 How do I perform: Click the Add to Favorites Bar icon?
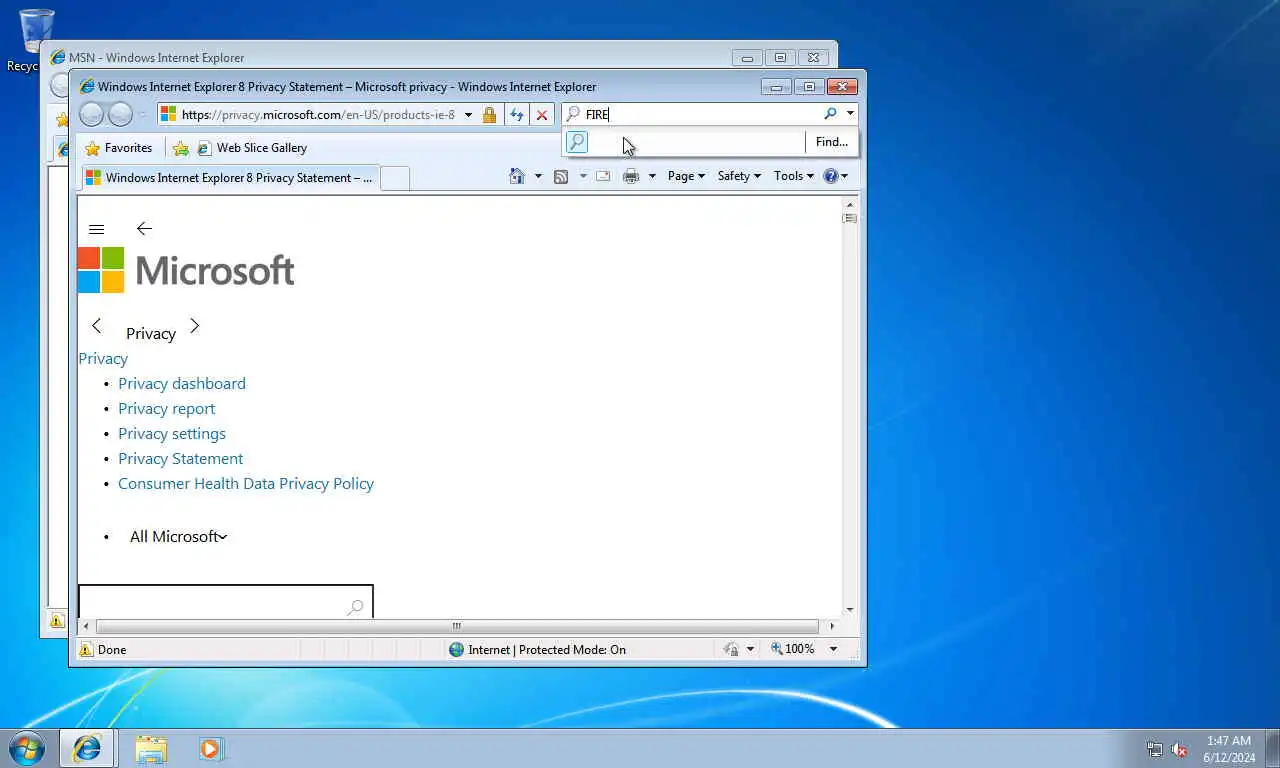pos(181,148)
